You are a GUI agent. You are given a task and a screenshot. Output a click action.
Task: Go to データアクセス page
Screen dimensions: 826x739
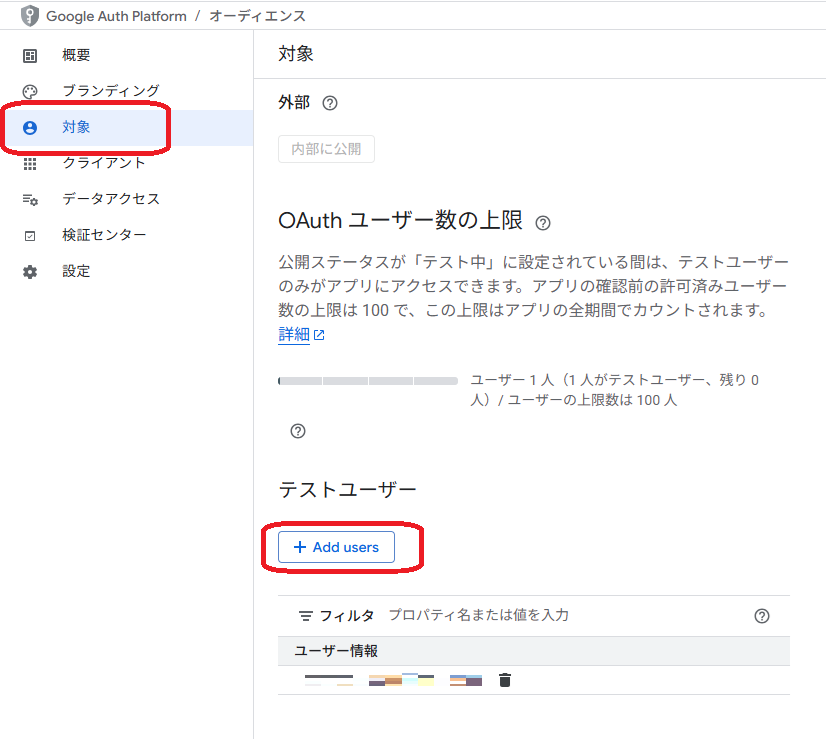(x=110, y=199)
